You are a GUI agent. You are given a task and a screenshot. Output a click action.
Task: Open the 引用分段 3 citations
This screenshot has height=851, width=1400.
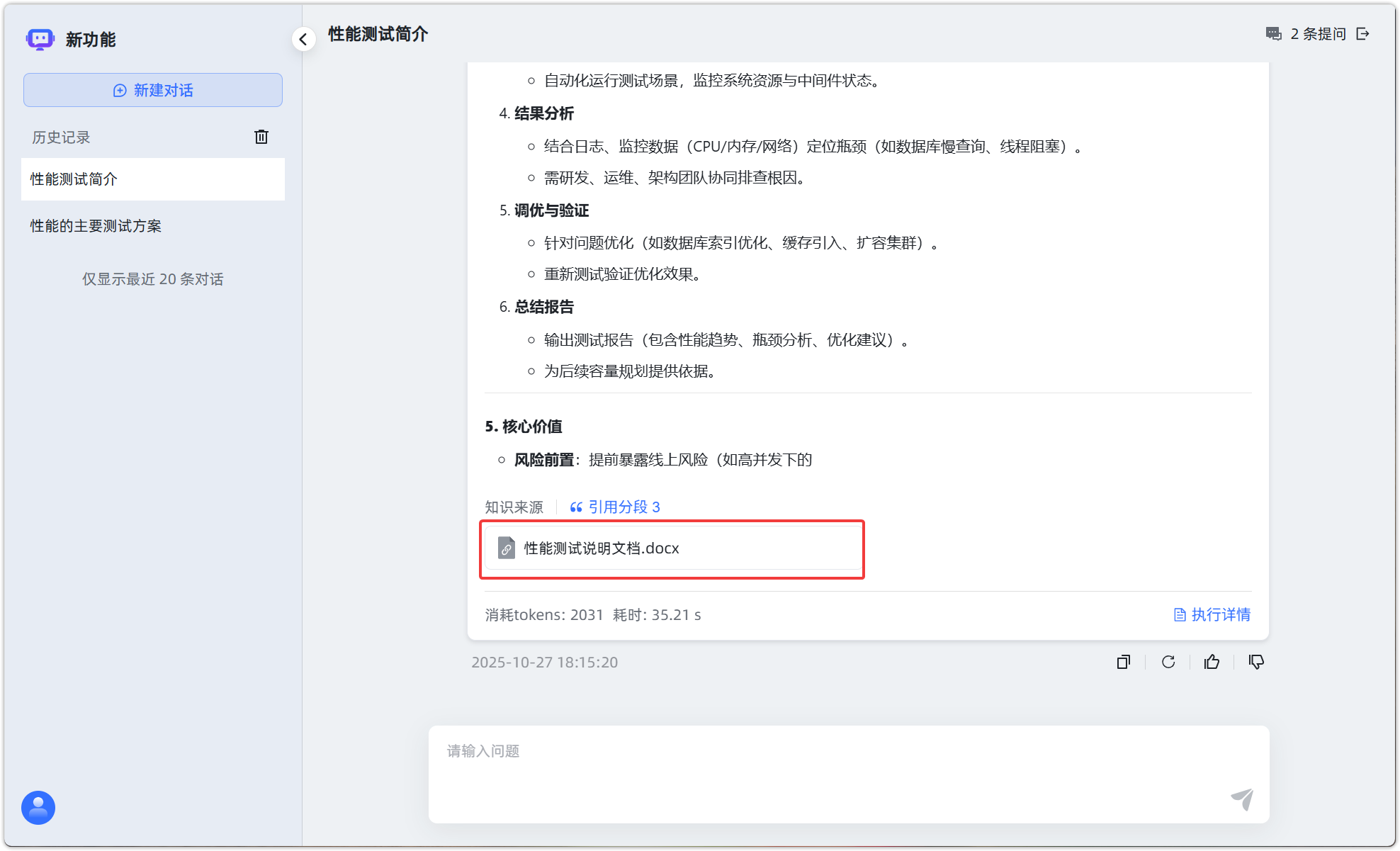(x=624, y=507)
